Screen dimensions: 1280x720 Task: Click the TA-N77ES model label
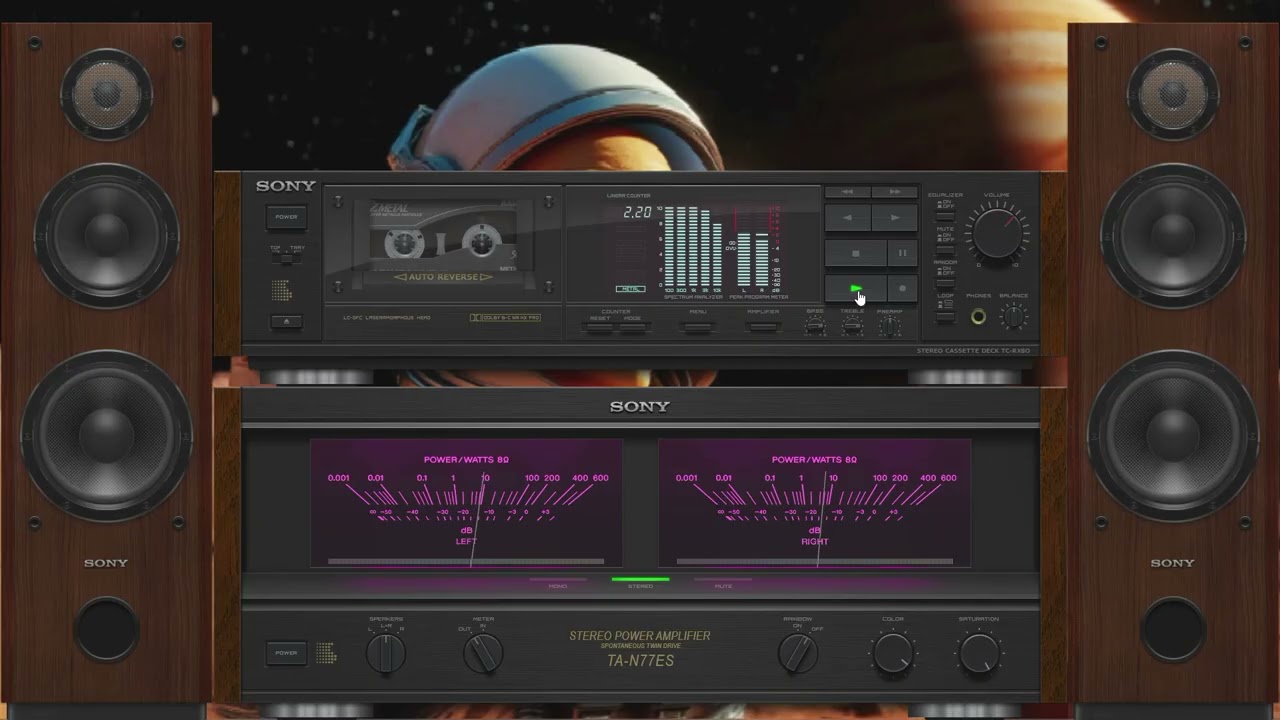[640, 661]
